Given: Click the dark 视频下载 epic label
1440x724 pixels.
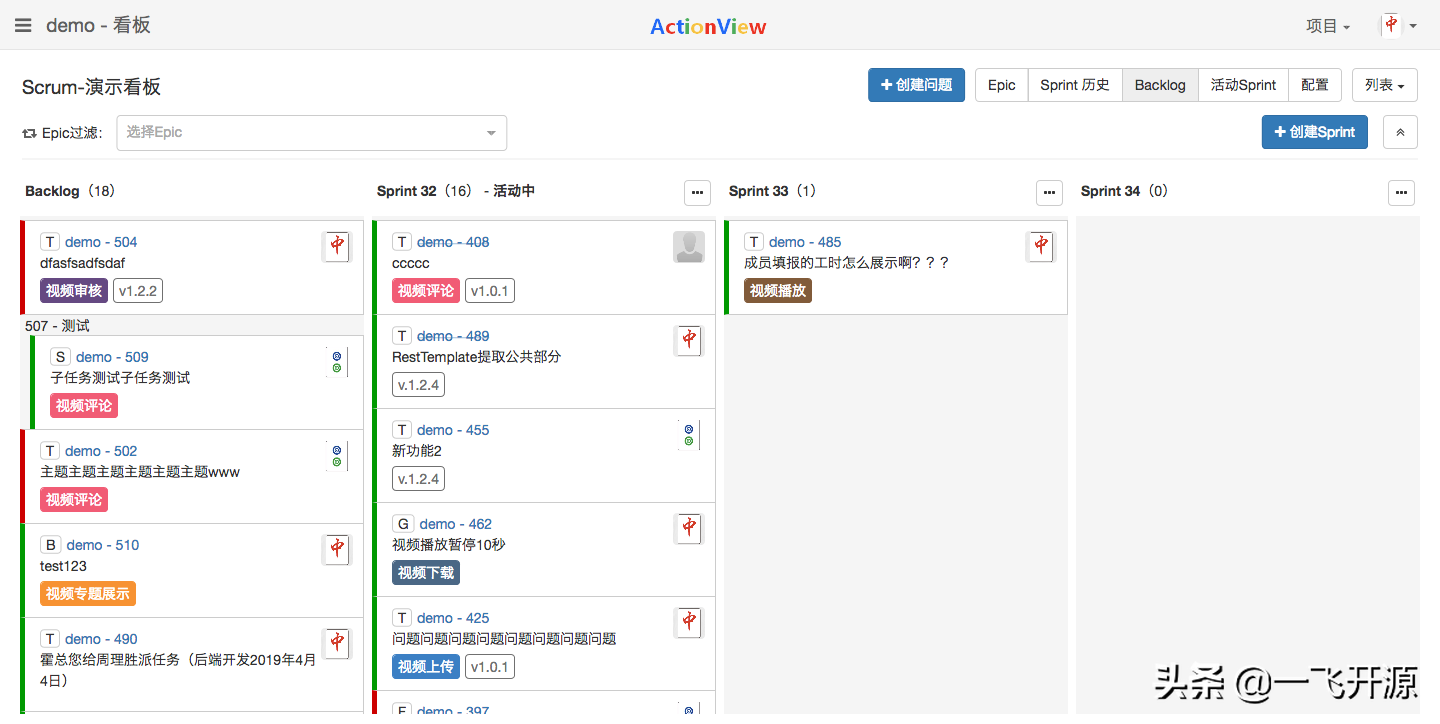Looking at the screenshot, I should (426, 573).
